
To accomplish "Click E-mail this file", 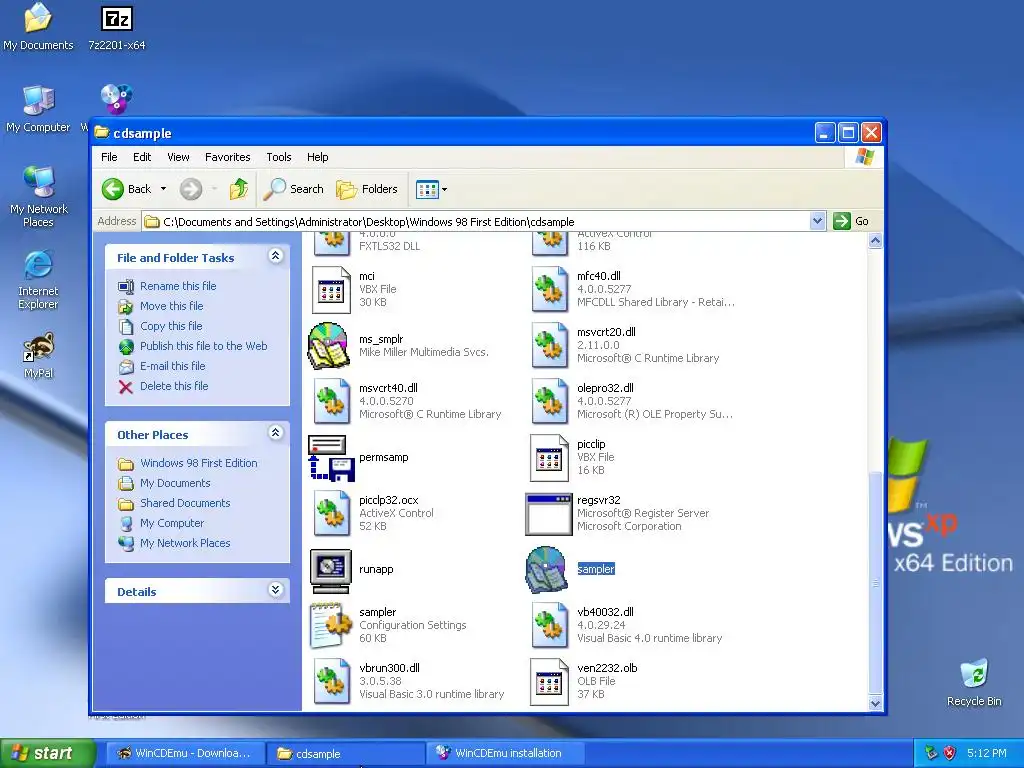I will [x=172, y=366].
